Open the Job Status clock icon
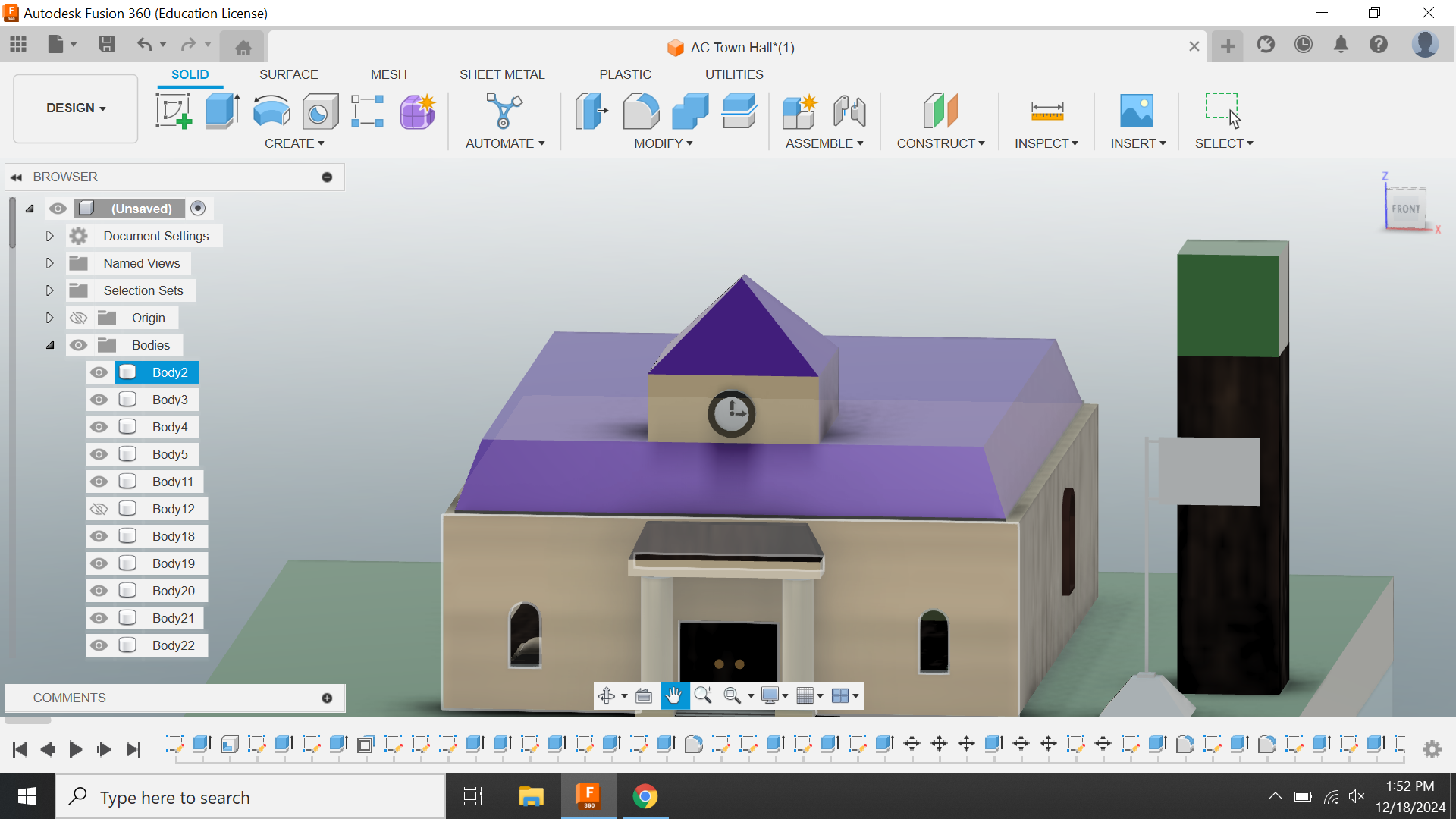 pyautogui.click(x=1303, y=44)
